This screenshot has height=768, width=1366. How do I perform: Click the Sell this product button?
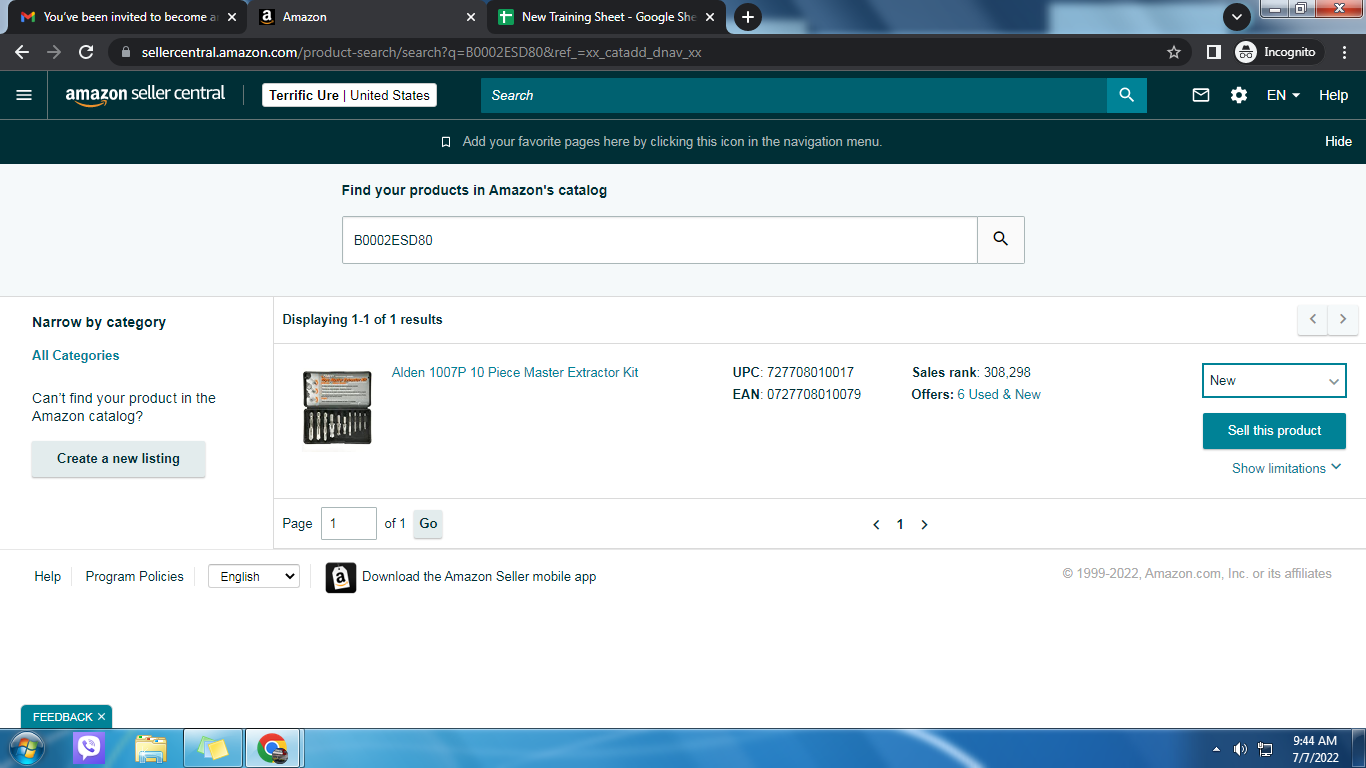tap(1274, 431)
